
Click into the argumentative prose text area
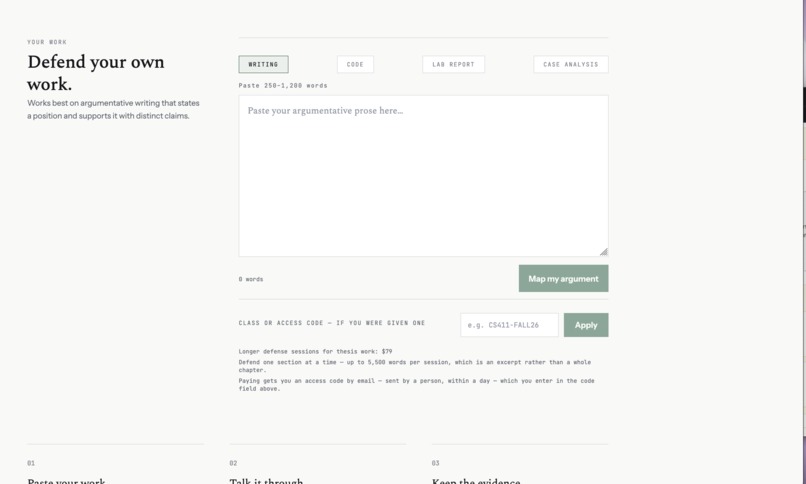point(423,176)
